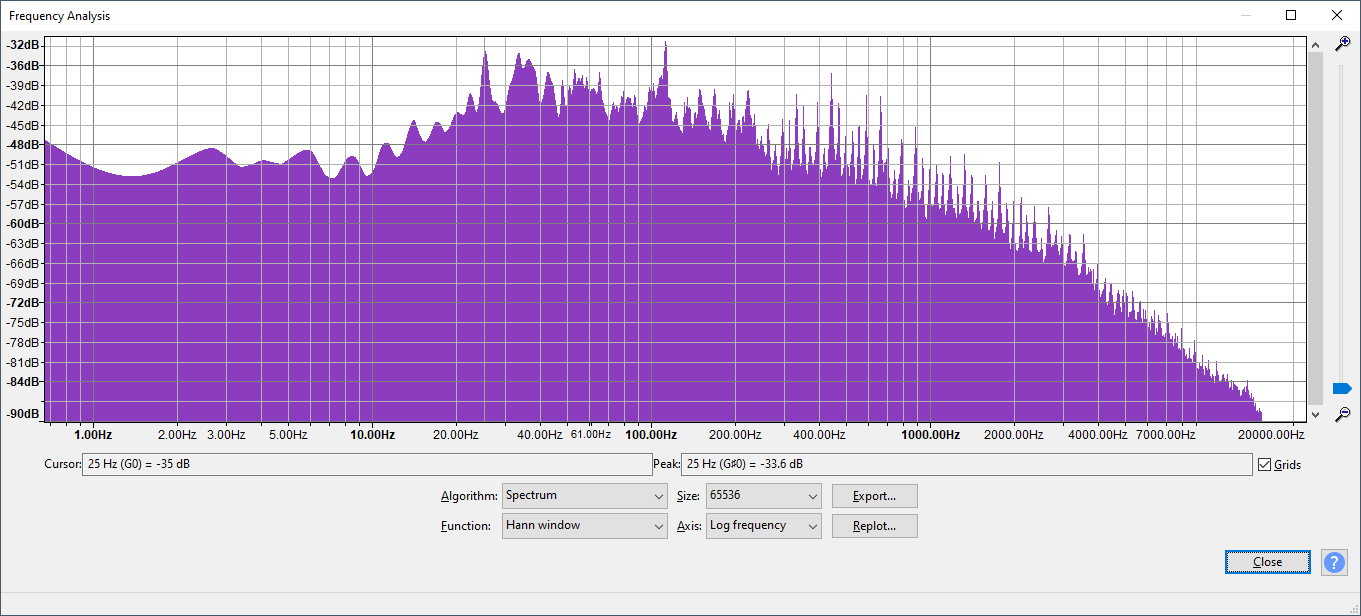
Task: Click the Export... button
Action: click(874, 496)
